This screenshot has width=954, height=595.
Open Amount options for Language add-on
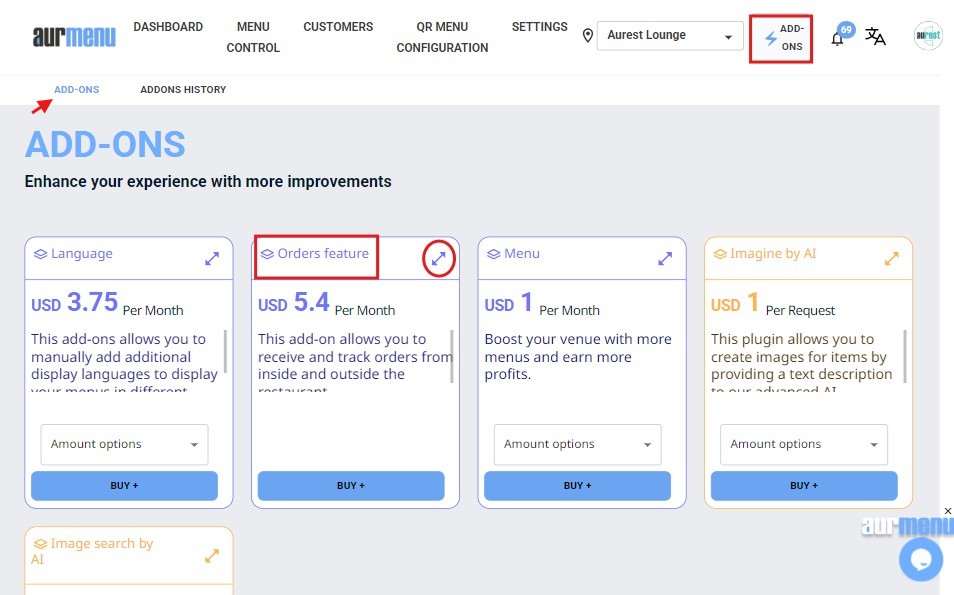coord(124,444)
